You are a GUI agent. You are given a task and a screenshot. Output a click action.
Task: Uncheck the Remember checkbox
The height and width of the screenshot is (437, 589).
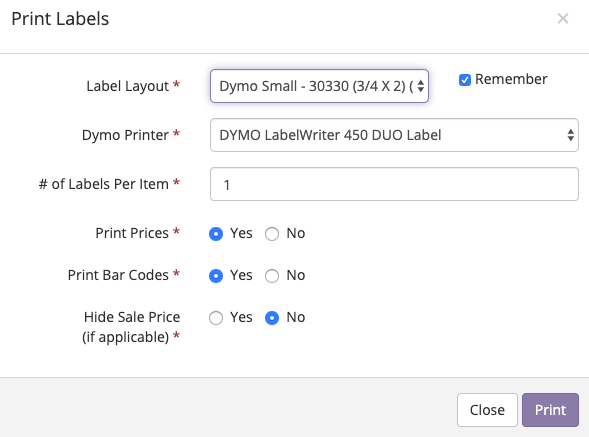465,80
